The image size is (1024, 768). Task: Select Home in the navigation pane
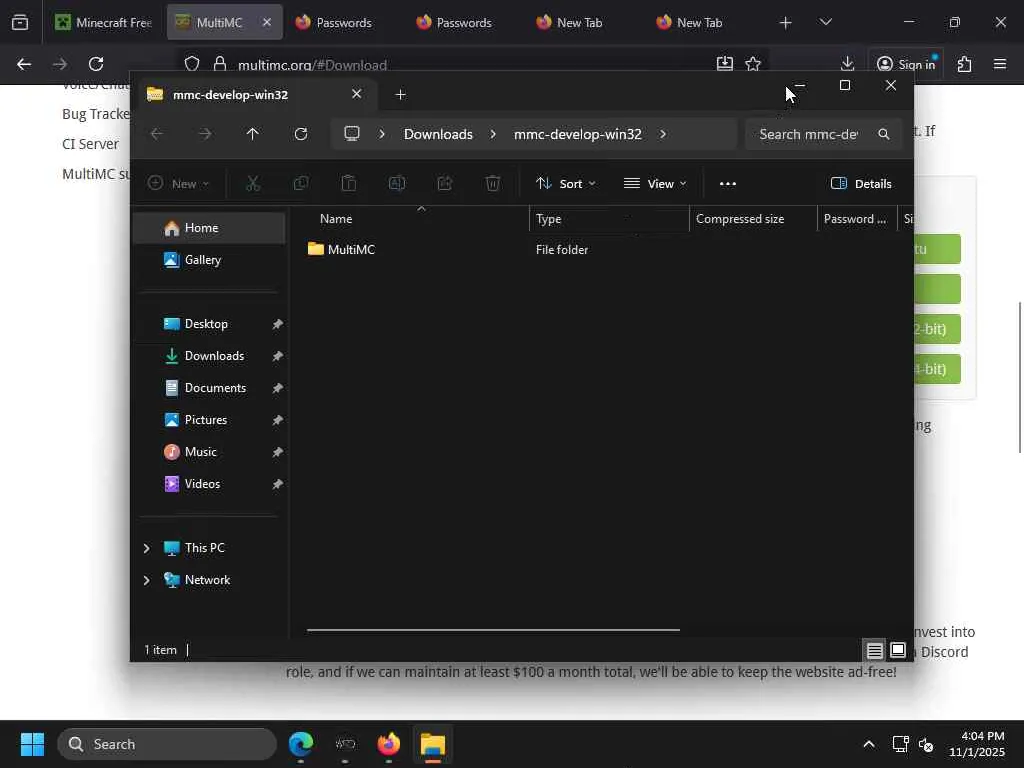click(x=209, y=228)
